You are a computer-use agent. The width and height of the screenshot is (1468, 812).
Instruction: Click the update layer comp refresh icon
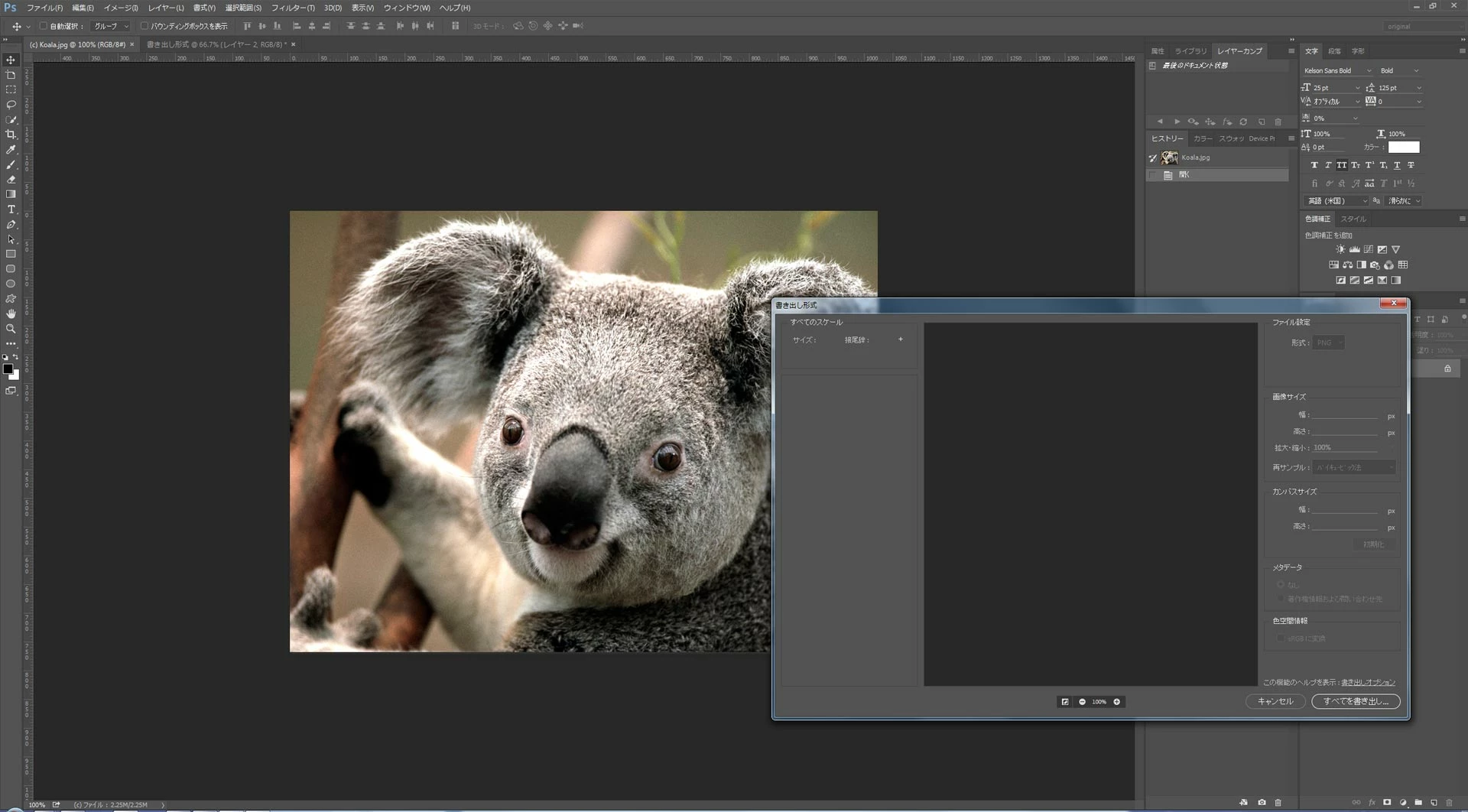point(1243,122)
